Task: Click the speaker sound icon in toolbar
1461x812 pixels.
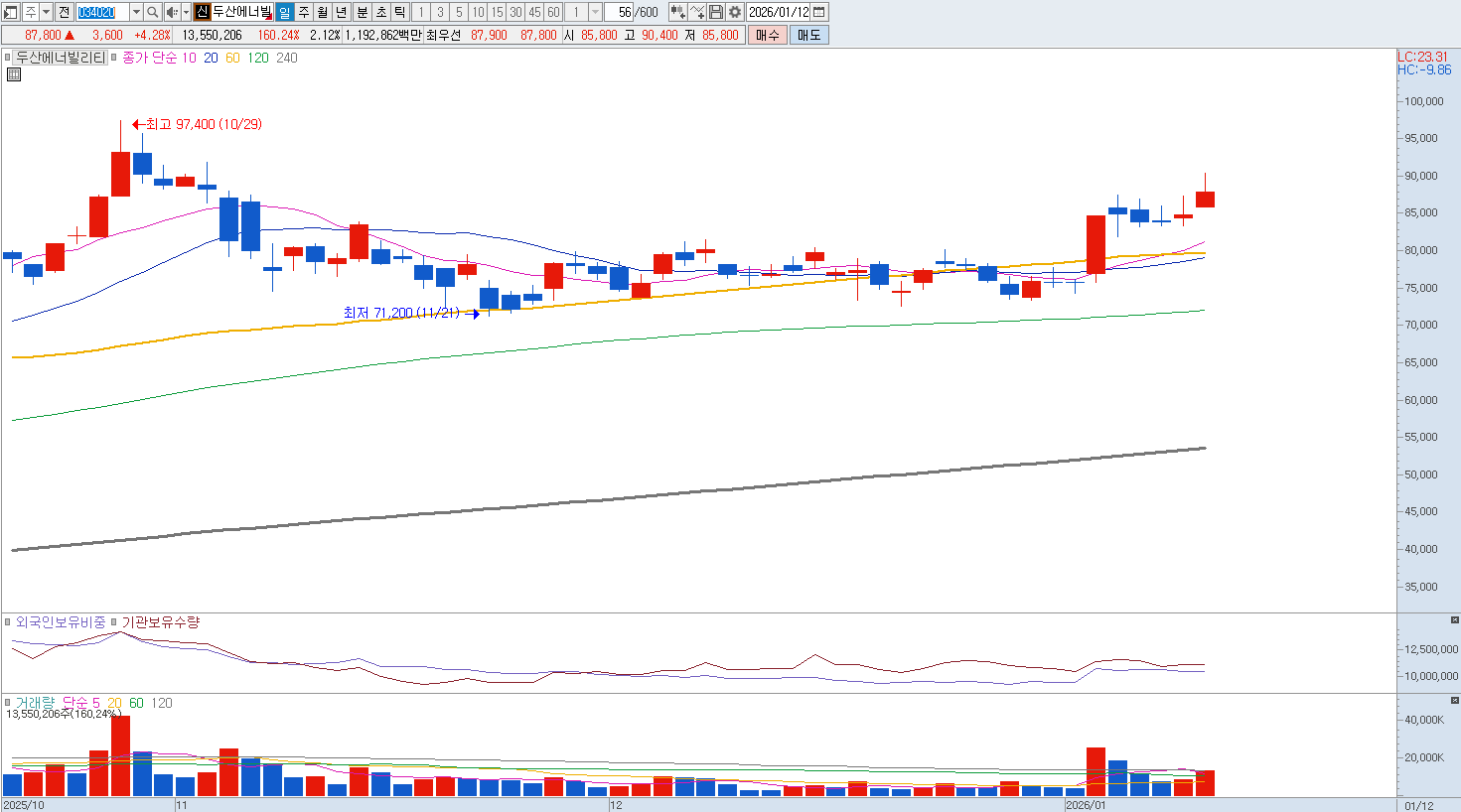Action: click(171, 12)
